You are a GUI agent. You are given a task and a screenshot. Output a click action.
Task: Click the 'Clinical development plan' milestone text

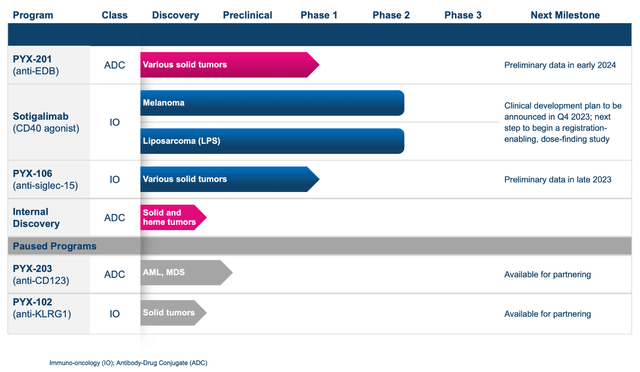click(562, 122)
